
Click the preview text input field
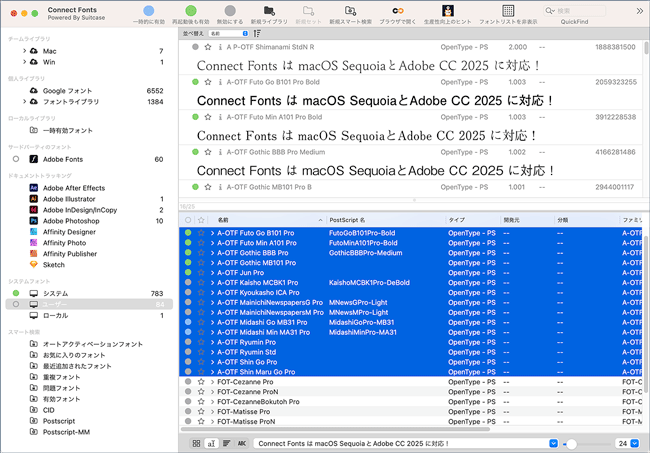click(401, 443)
